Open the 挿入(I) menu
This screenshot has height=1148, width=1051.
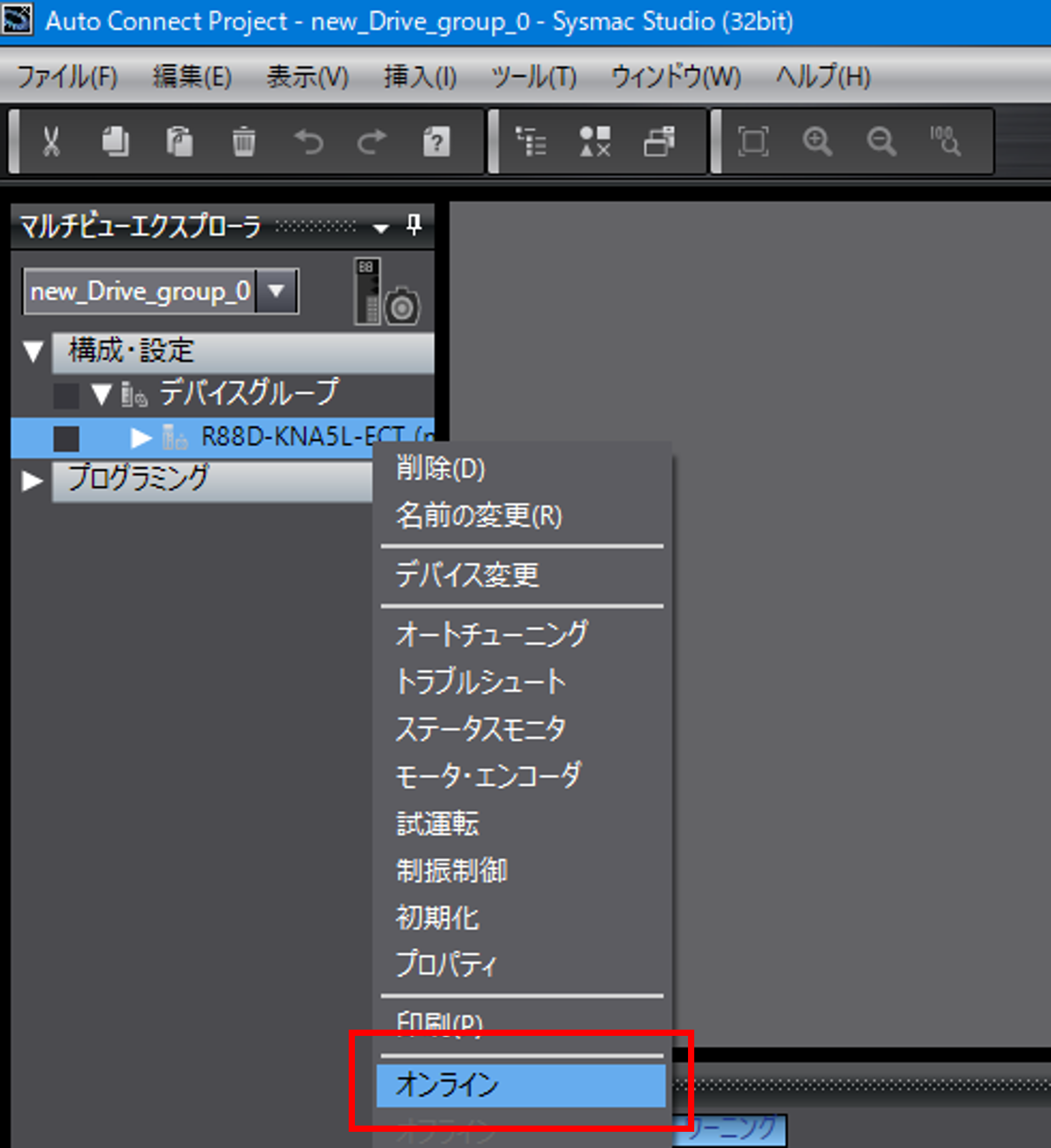420,77
